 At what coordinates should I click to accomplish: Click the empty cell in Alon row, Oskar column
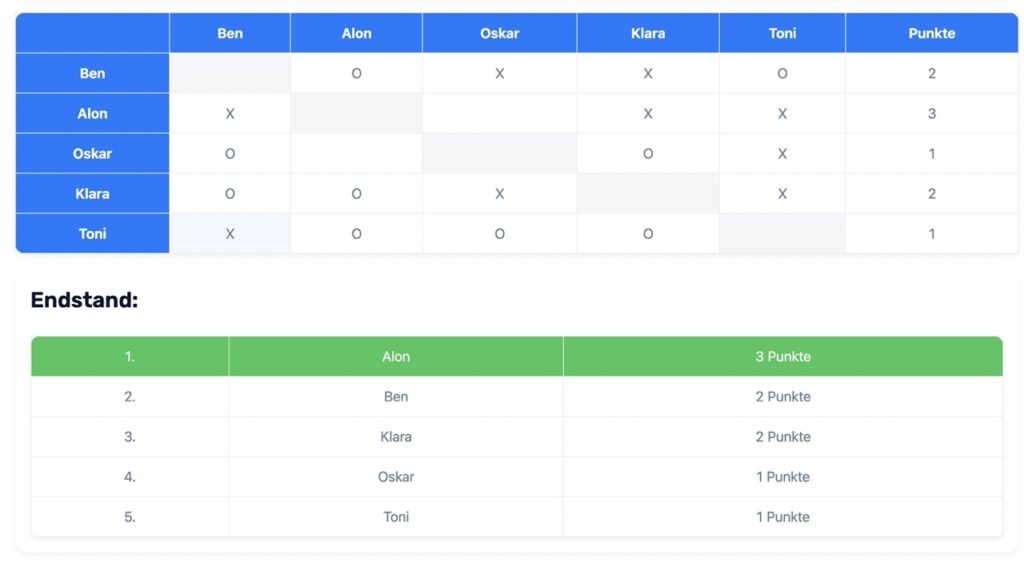pos(499,113)
